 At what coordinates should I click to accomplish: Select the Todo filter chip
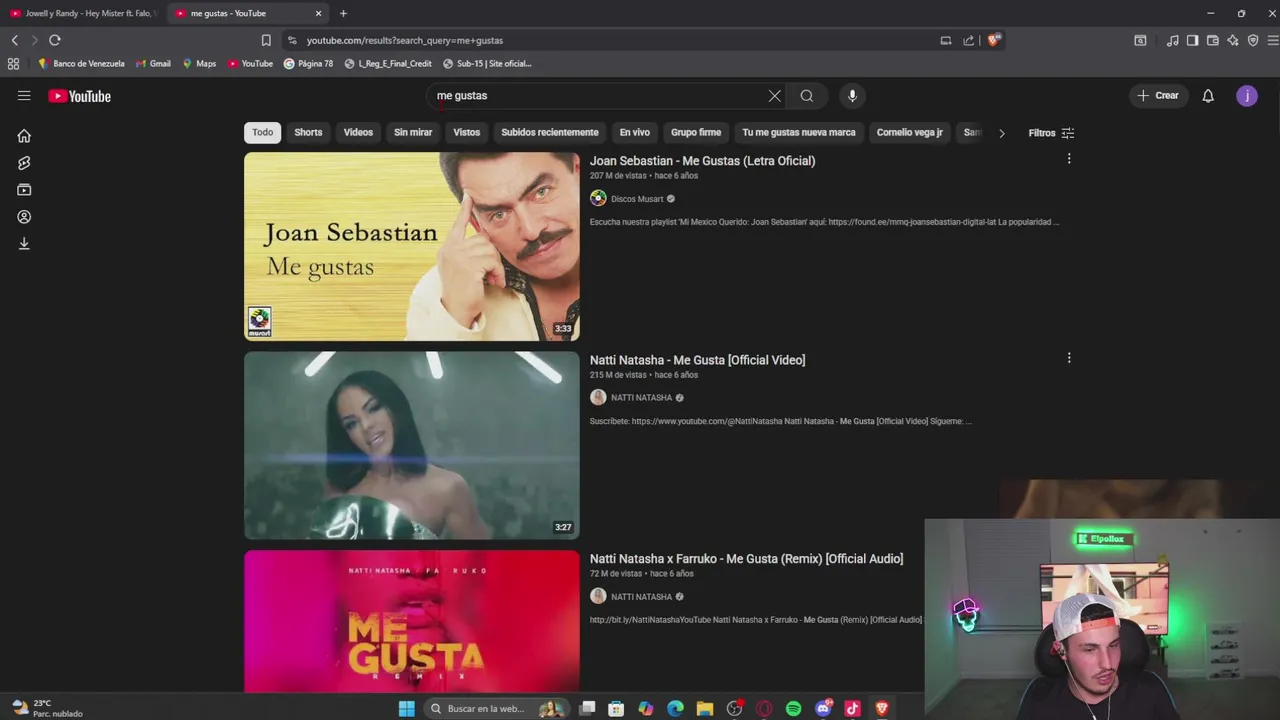click(x=262, y=132)
